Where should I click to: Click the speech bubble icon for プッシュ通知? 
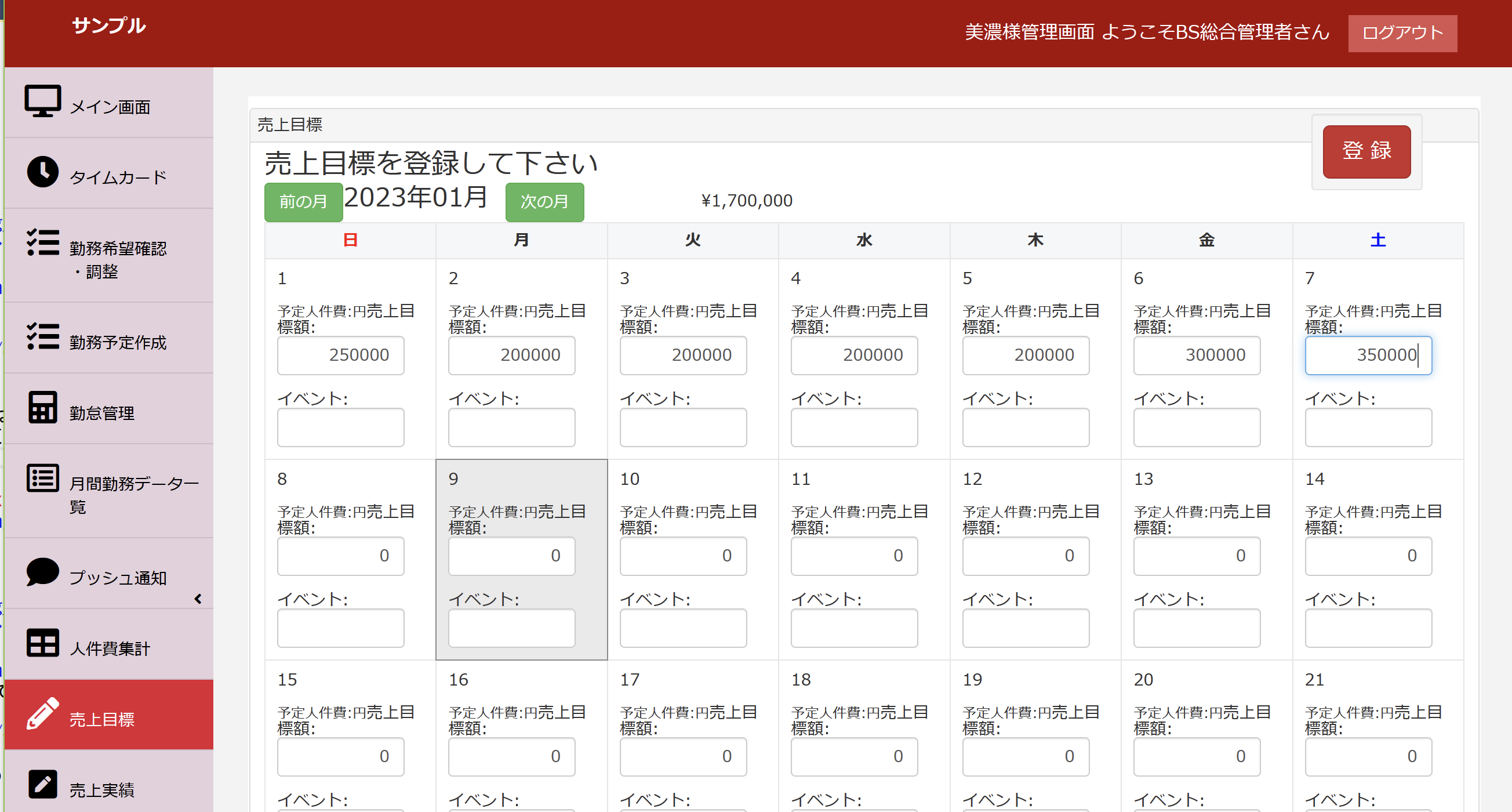coord(42,572)
